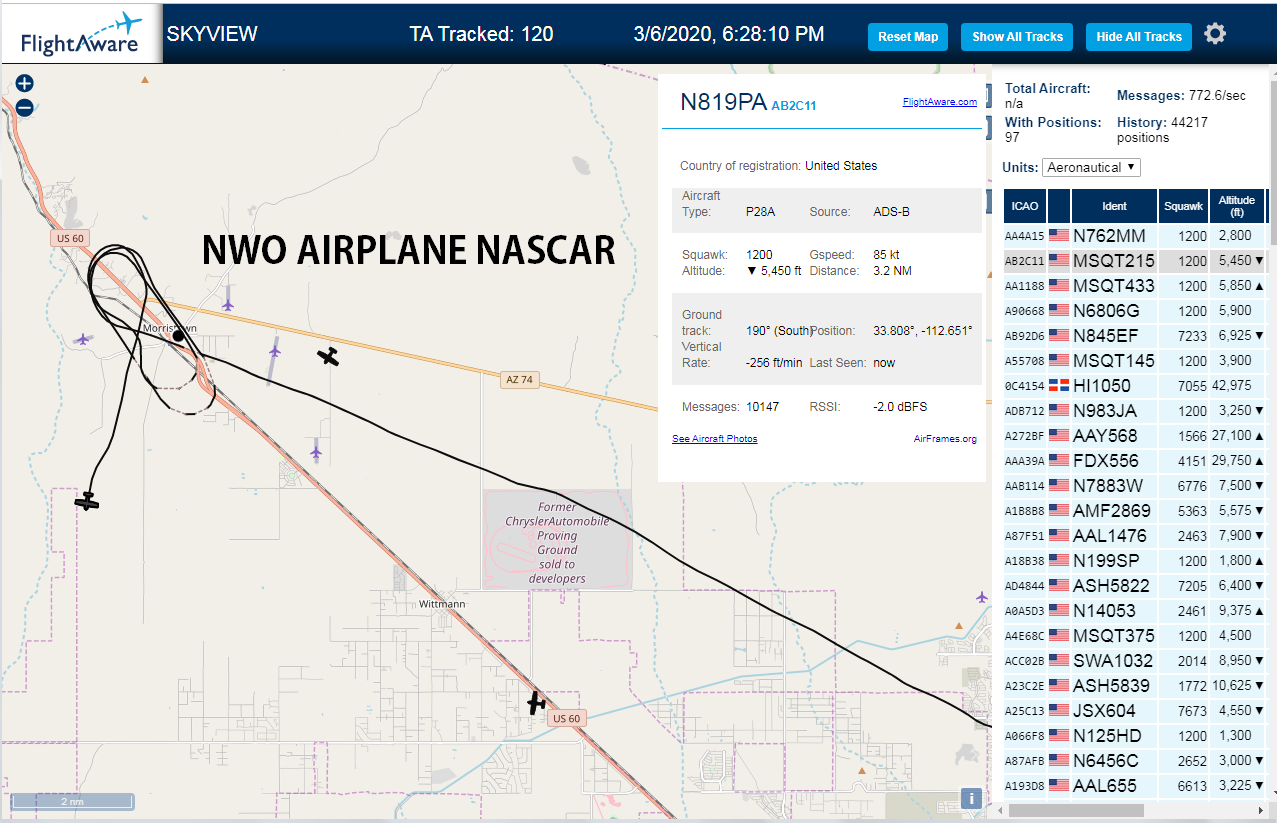The width and height of the screenshot is (1277, 823).
Task: Click the AZ 74 highway shield
Action: tap(521, 379)
